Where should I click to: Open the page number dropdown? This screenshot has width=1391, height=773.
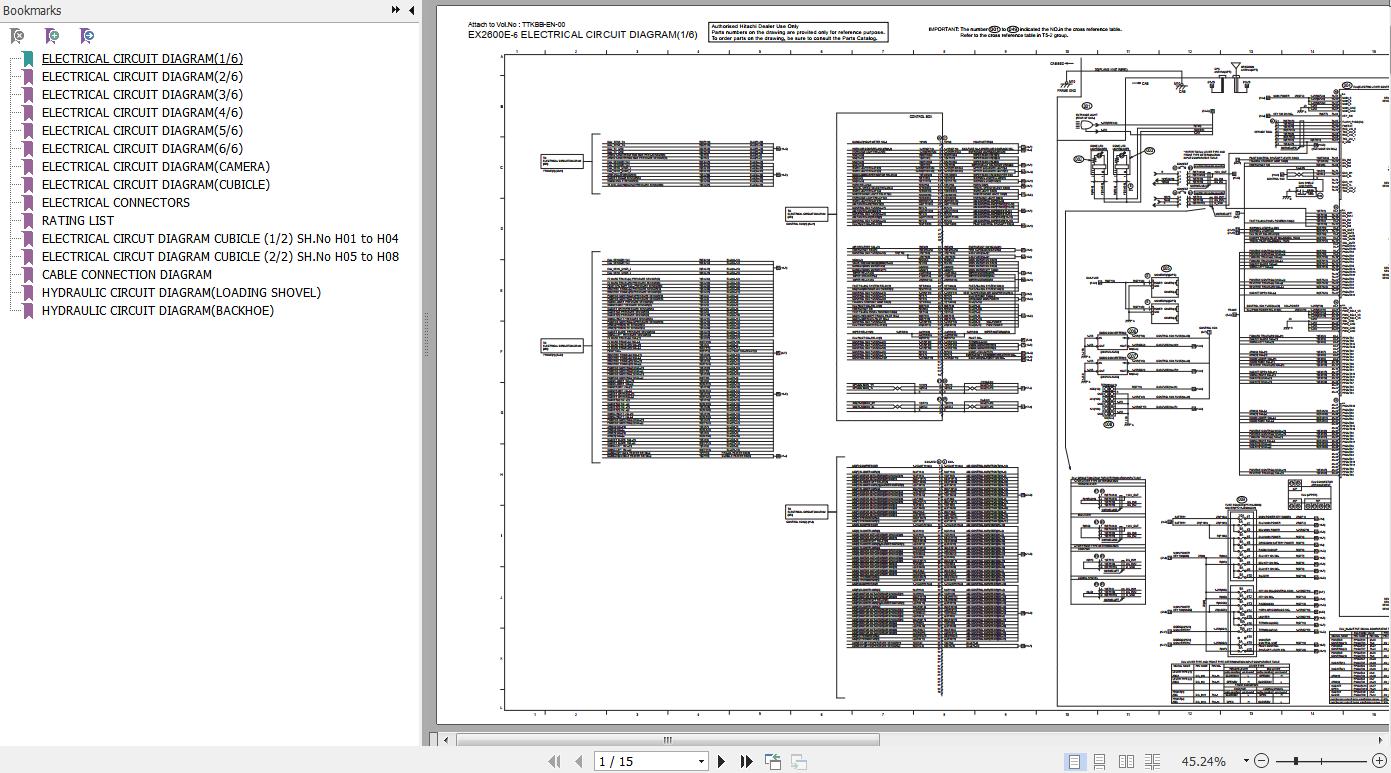click(x=701, y=761)
